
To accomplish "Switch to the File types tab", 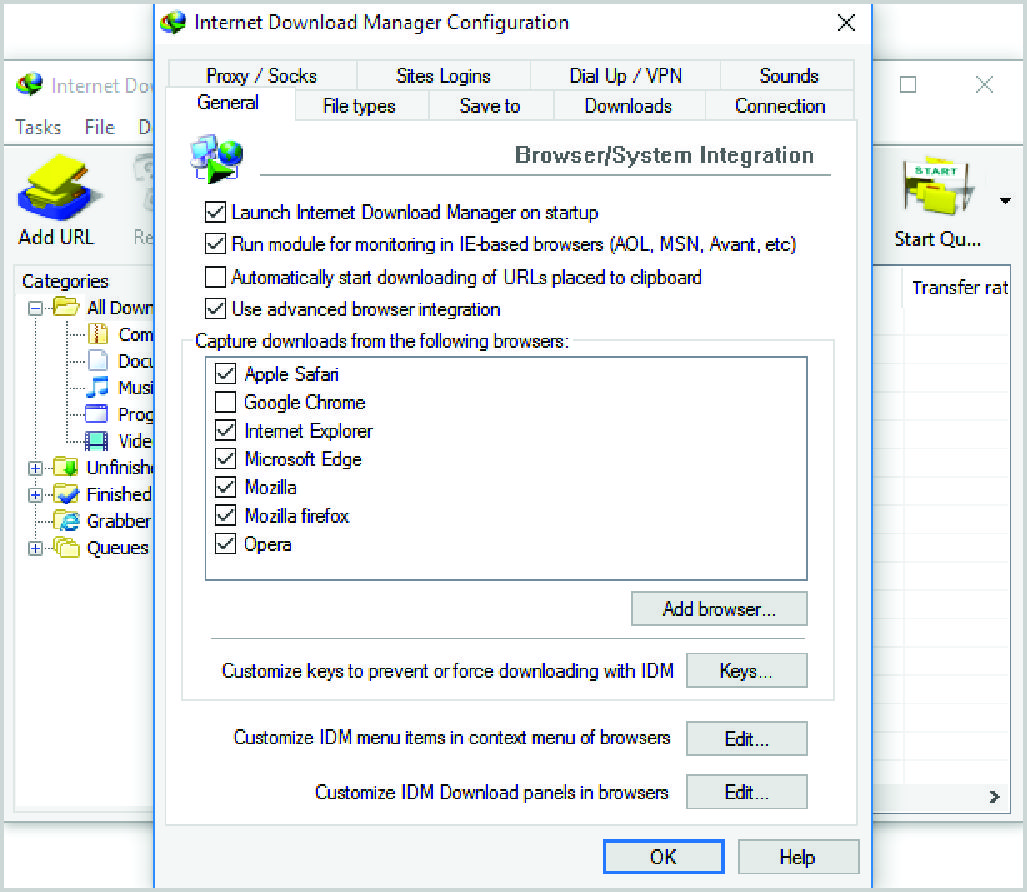I will tap(360, 105).
